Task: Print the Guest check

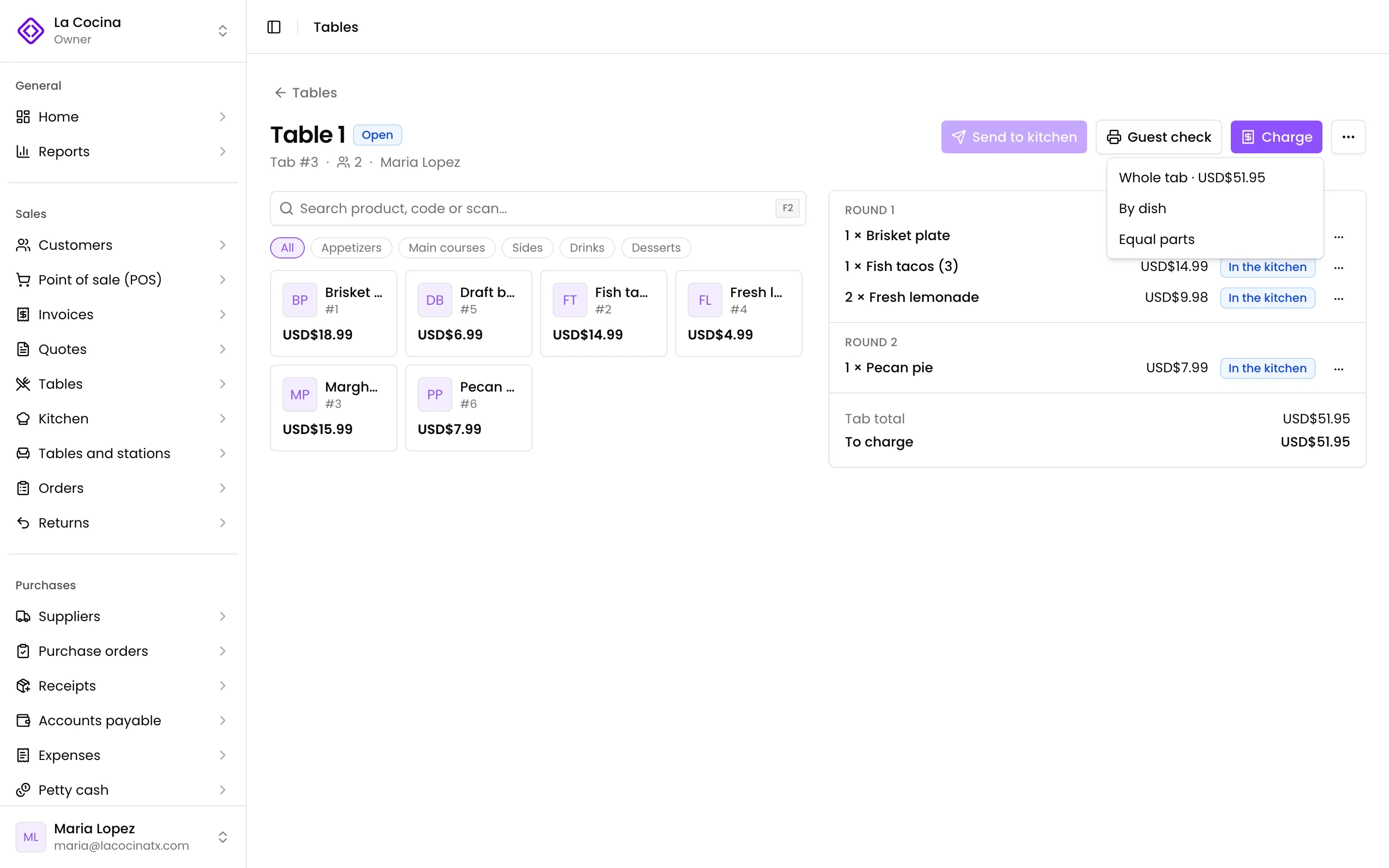Action: [x=1158, y=137]
